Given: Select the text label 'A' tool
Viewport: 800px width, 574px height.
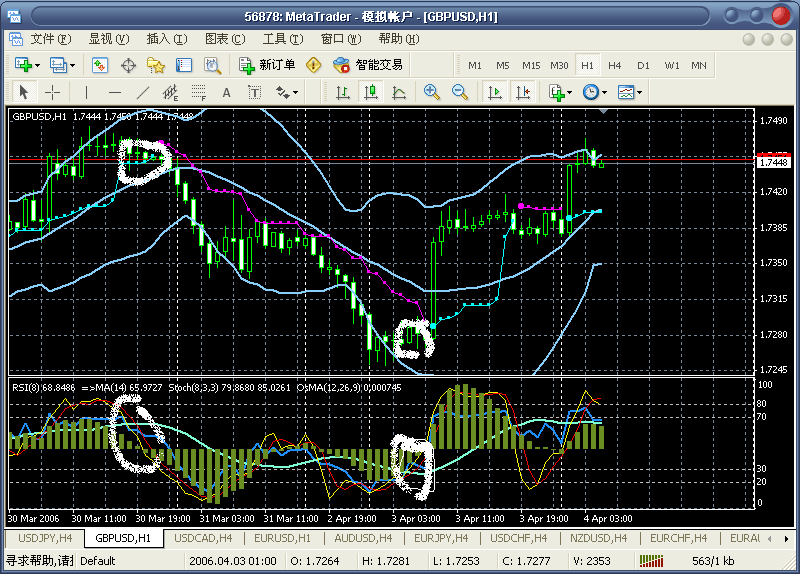Looking at the screenshot, I should click(226, 92).
